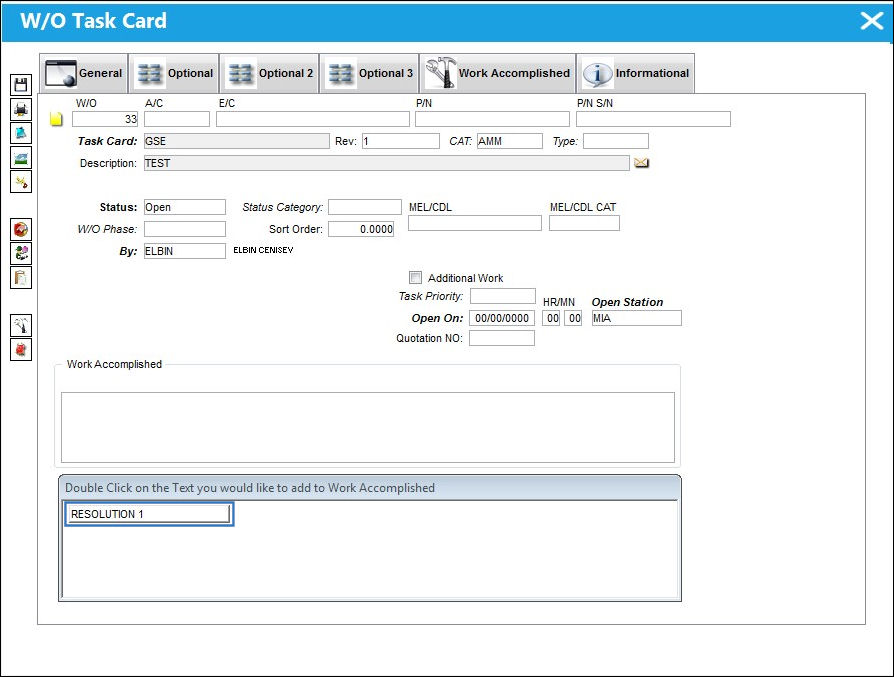Click the envelope icon next to Description

(x=641, y=163)
